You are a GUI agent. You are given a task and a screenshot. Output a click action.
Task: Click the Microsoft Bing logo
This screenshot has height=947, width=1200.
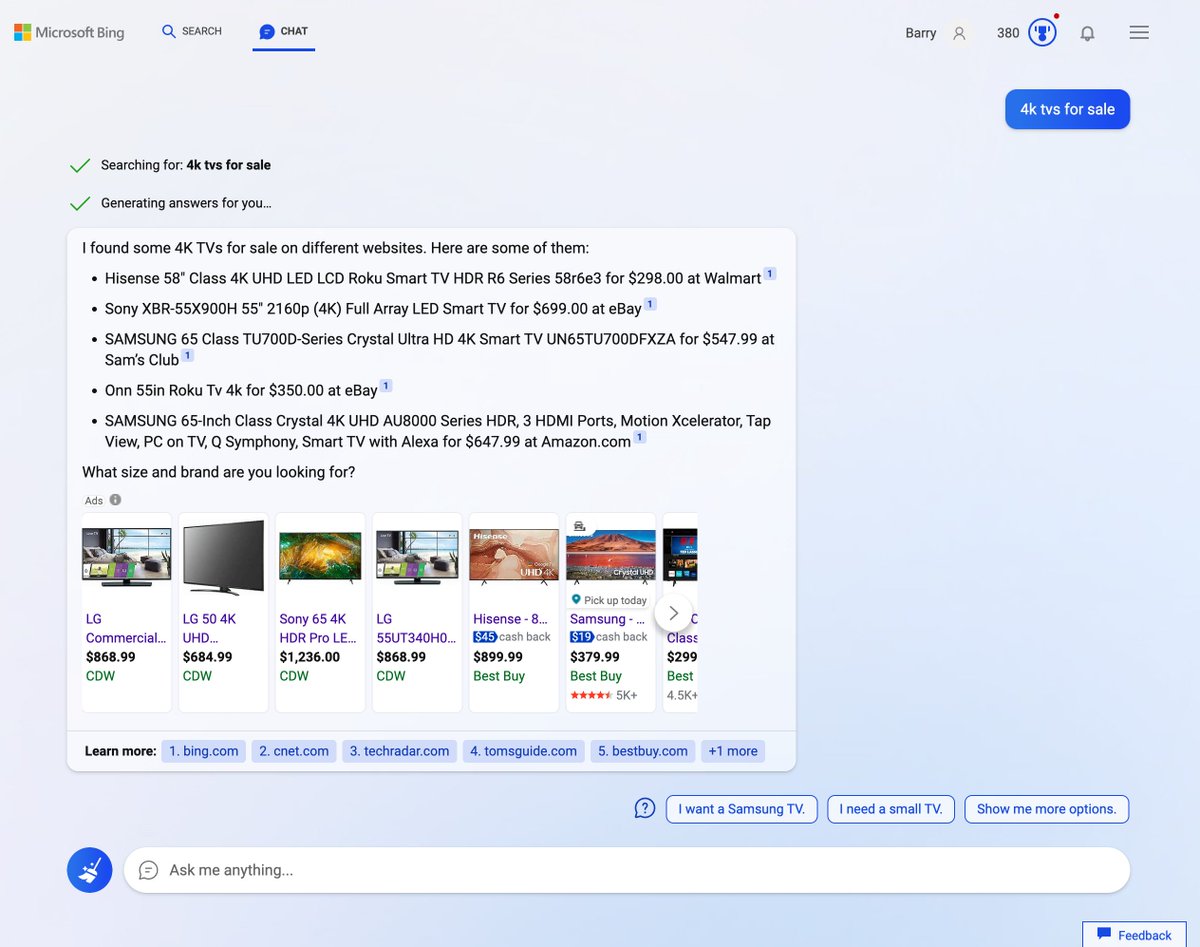tap(68, 32)
